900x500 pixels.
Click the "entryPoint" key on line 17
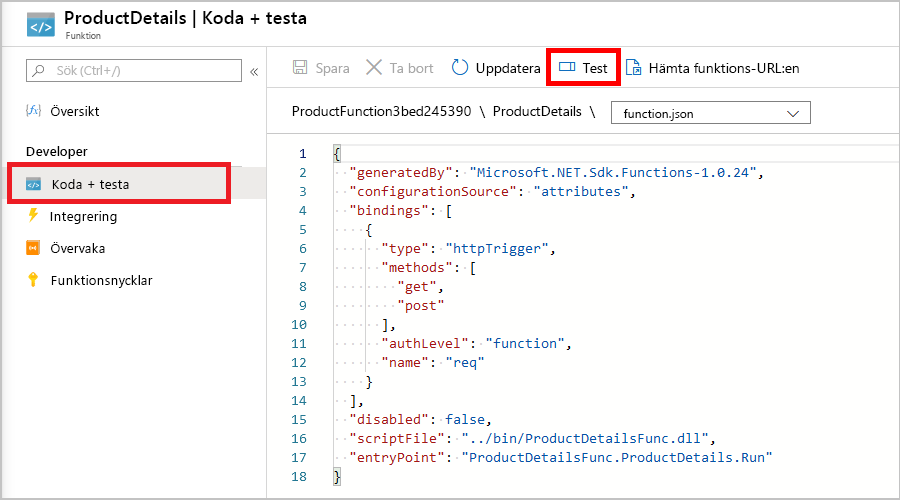click(397, 457)
